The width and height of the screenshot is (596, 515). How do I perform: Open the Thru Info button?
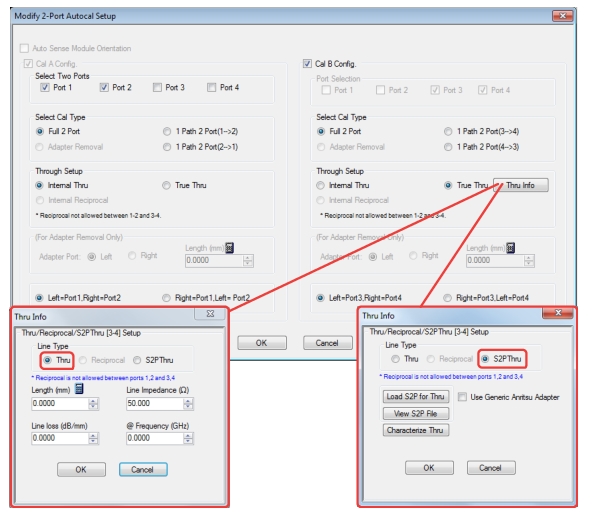pos(521,185)
